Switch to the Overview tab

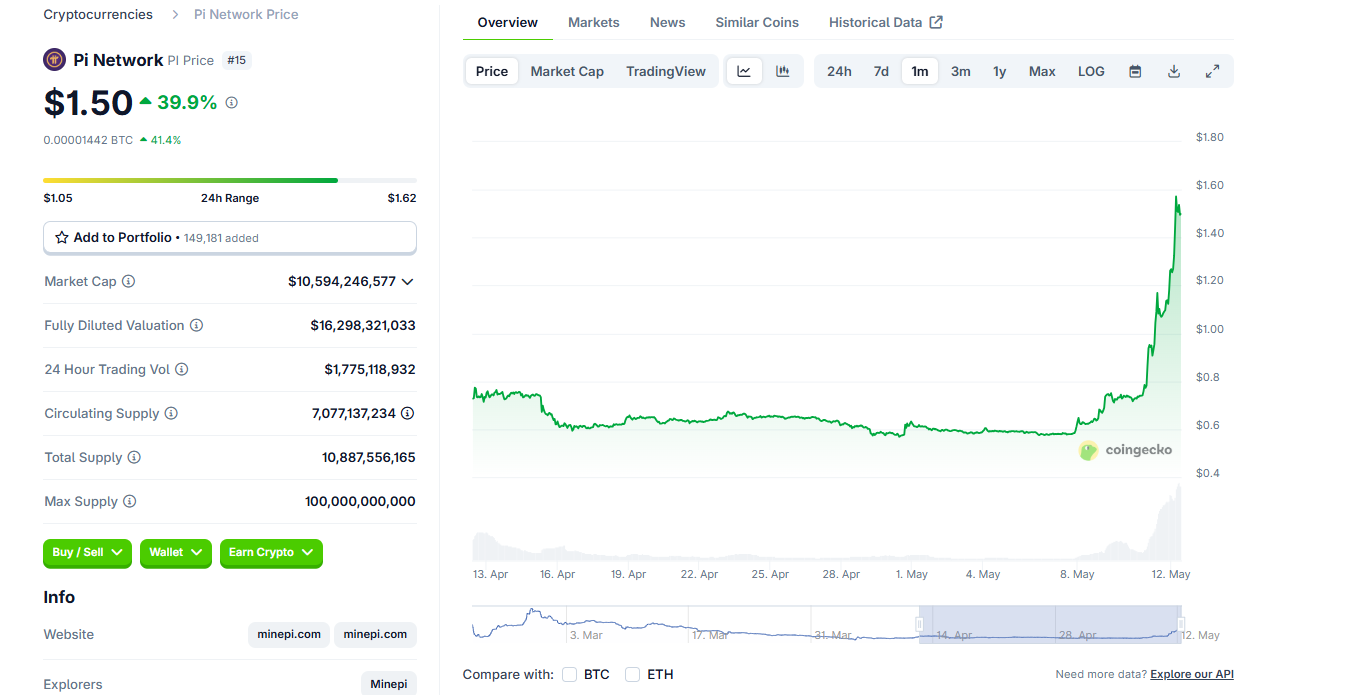[508, 22]
